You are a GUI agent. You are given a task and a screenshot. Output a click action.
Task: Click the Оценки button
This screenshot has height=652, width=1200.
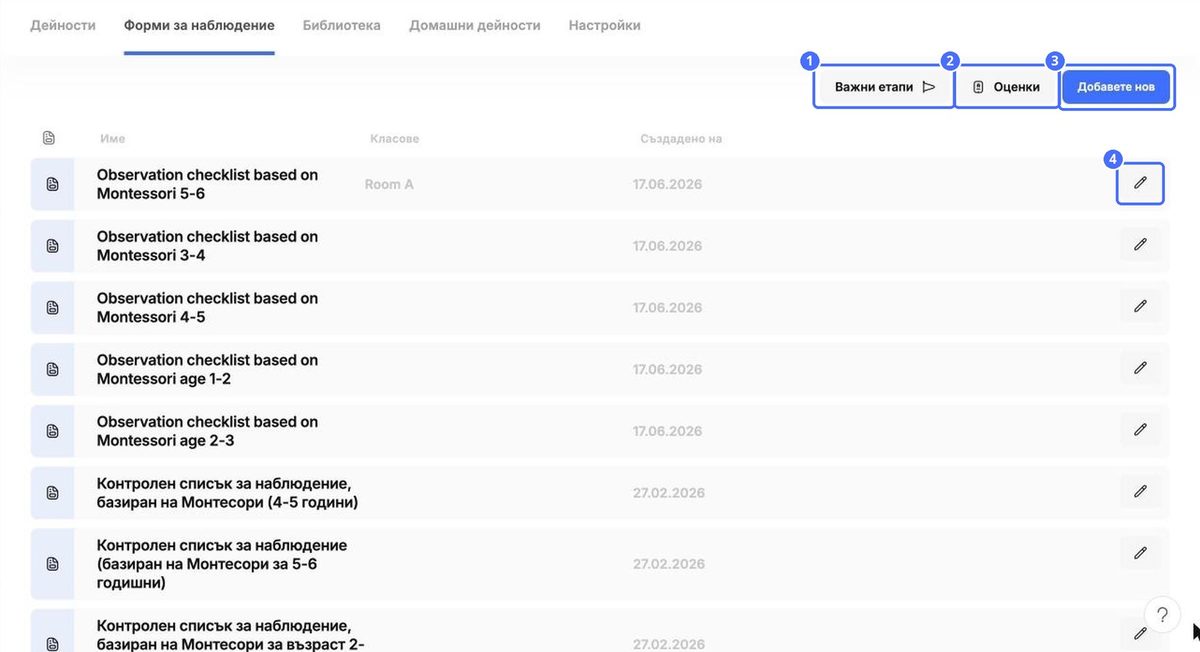tap(1007, 87)
